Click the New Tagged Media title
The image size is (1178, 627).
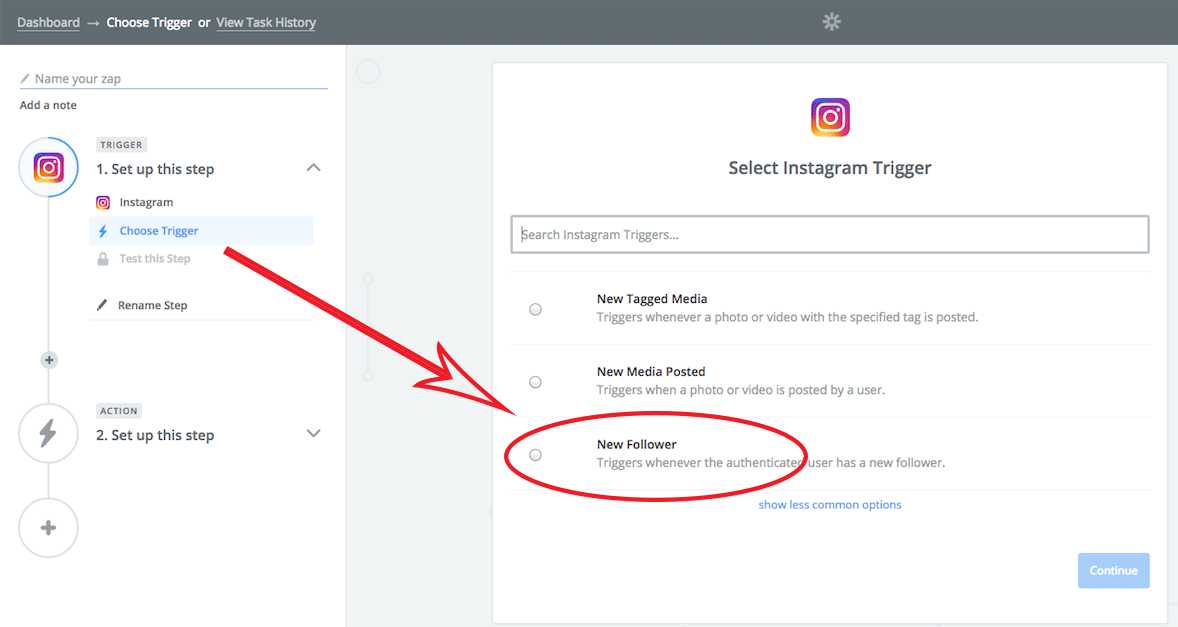point(652,299)
